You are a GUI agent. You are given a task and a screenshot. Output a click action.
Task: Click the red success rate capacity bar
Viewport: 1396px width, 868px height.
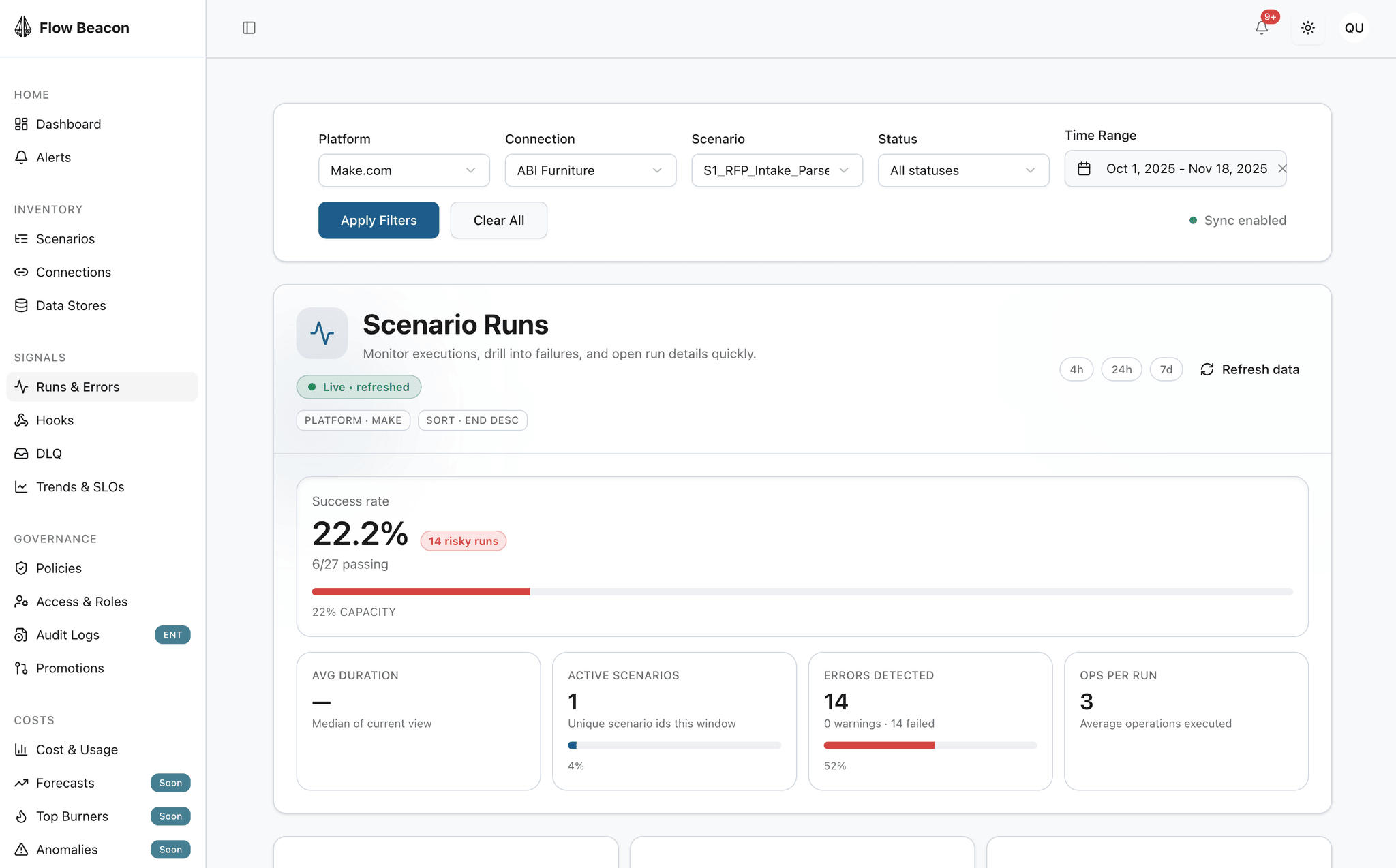tap(421, 591)
